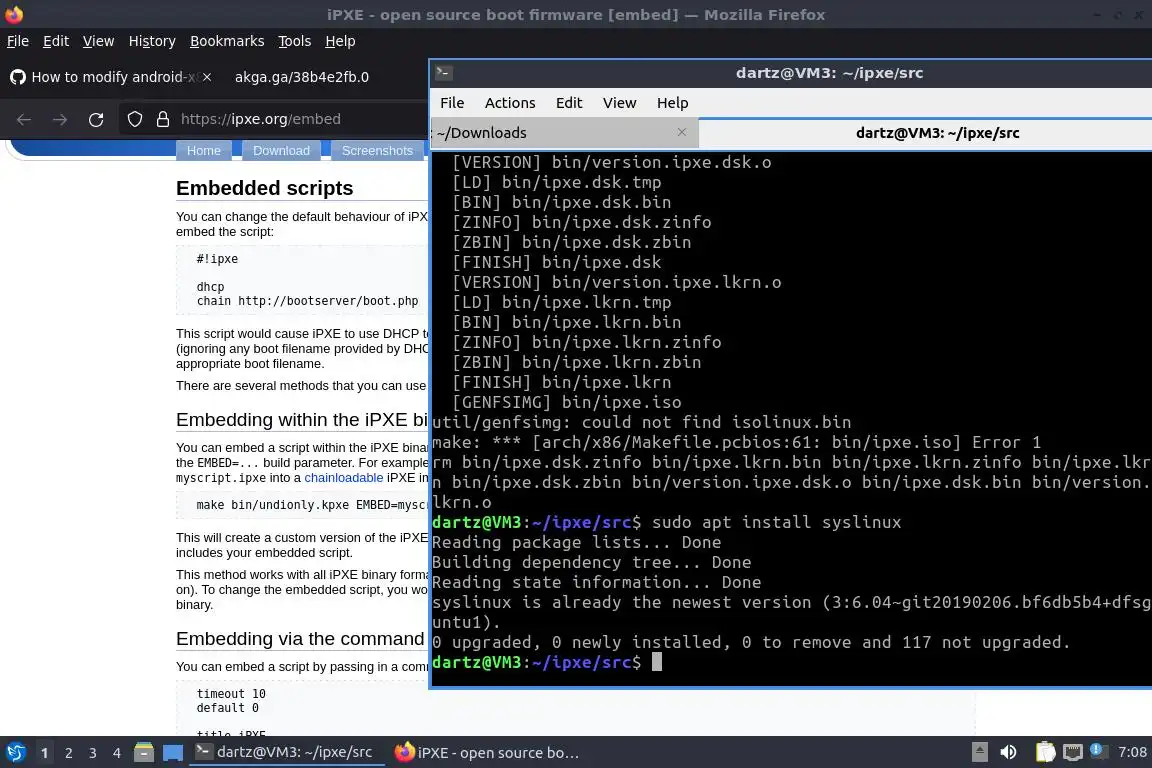Open the terminal Help menu
The width and height of the screenshot is (1152, 768).
click(x=672, y=103)
